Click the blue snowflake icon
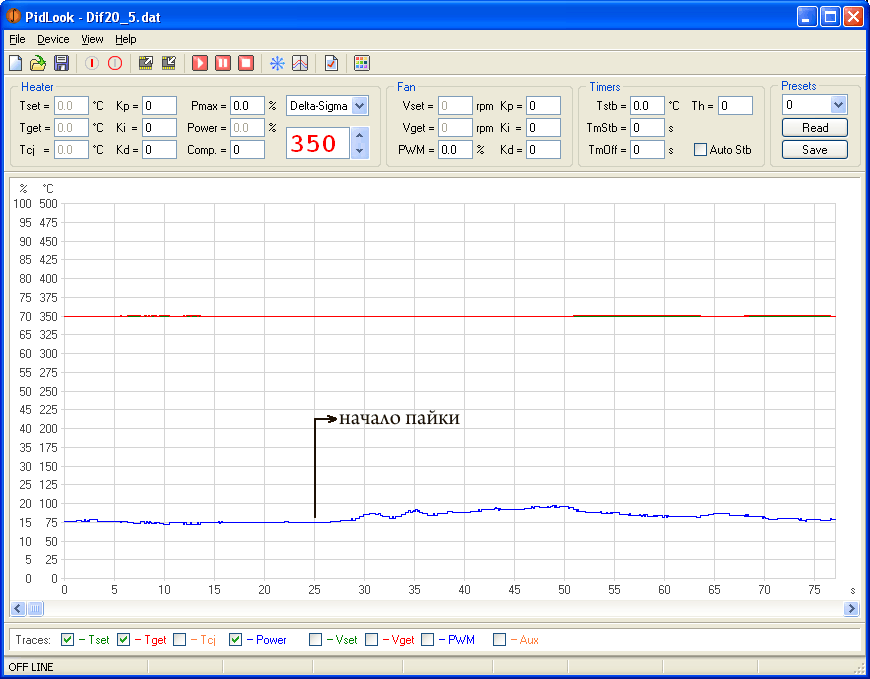The height and width of the screenshot is (679, 870). (x=277, y=63)
